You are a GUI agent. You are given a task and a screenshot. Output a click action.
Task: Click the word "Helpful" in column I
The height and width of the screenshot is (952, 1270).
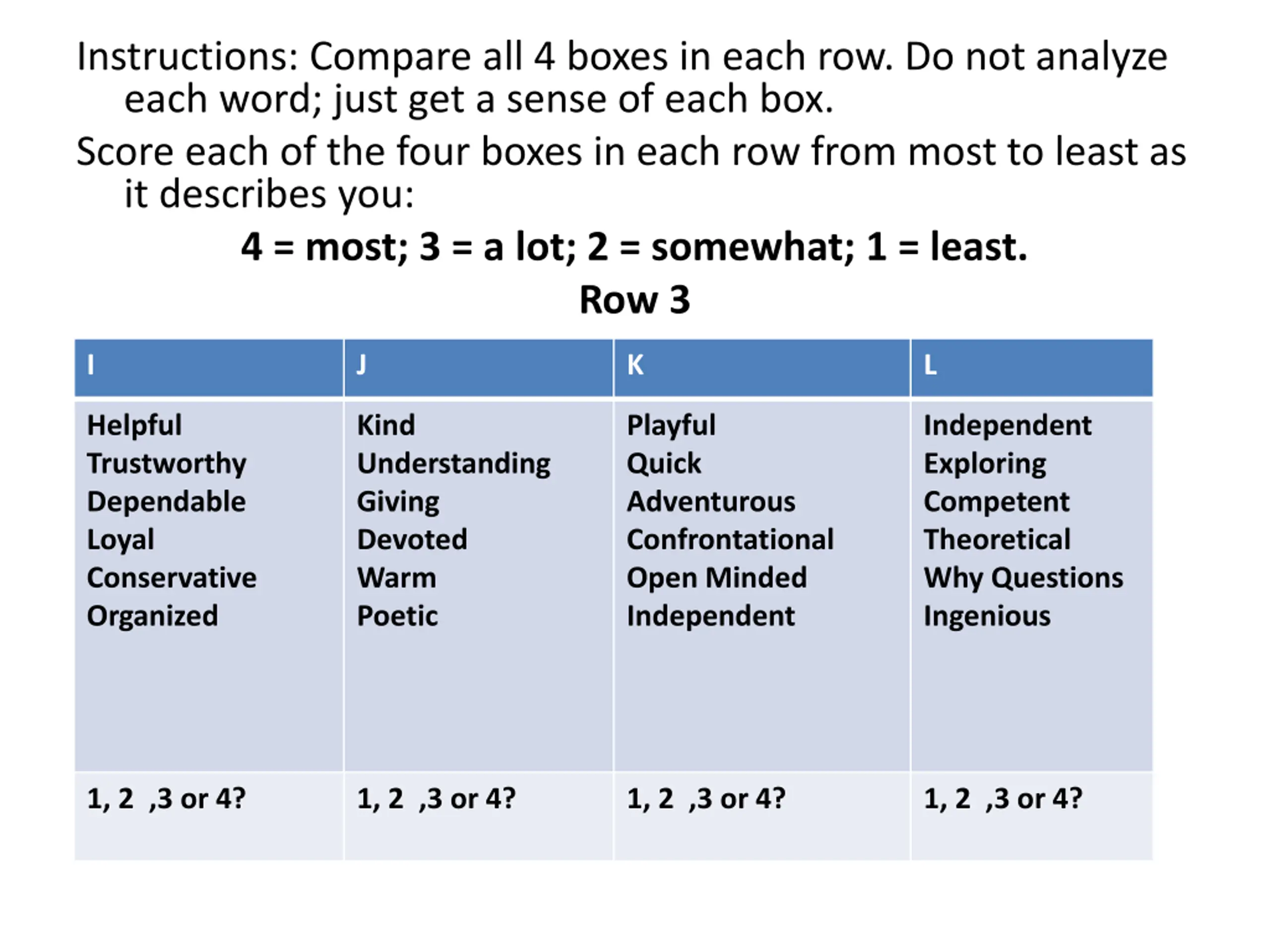point(134,425)
